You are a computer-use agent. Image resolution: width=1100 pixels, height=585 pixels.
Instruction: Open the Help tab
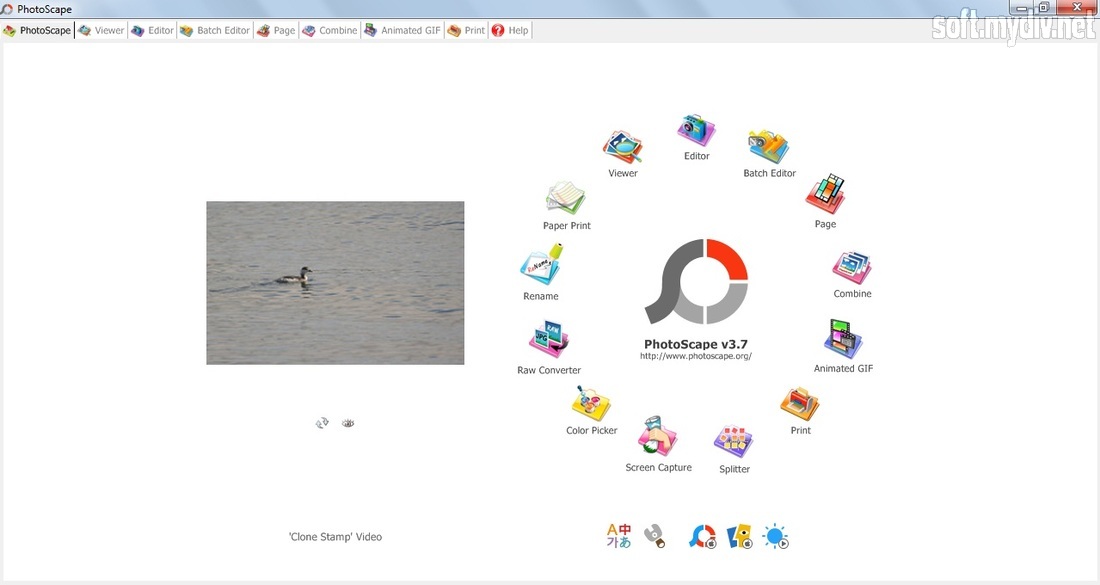pos(510,30)
